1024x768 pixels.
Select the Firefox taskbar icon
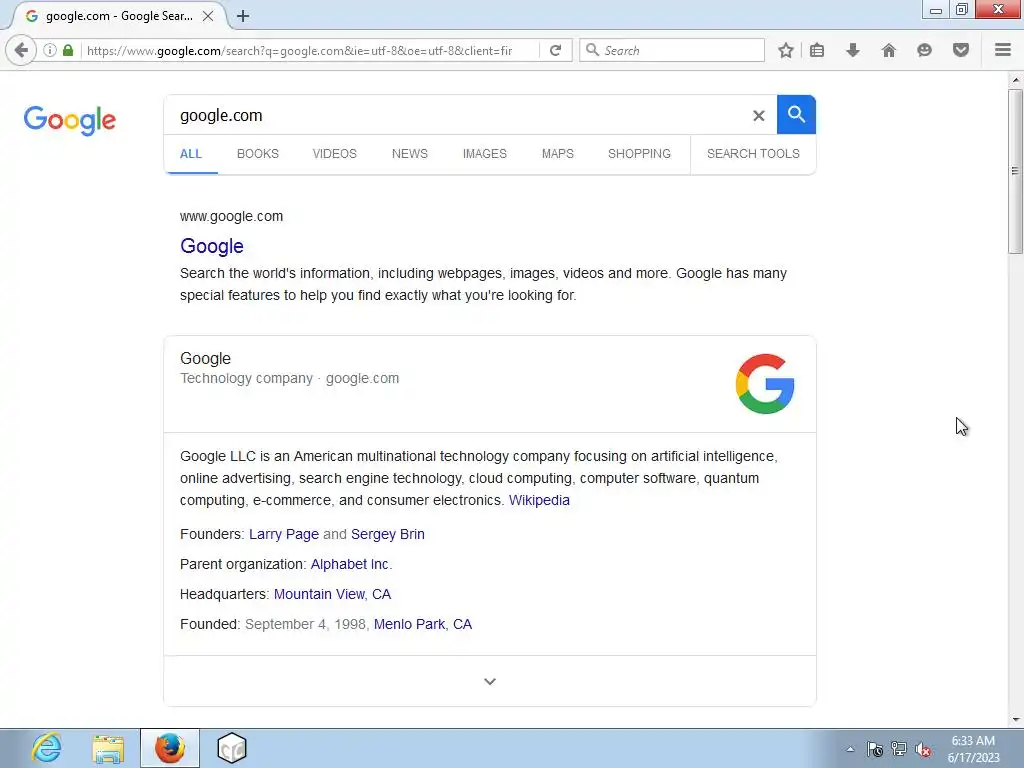[170, 748]
